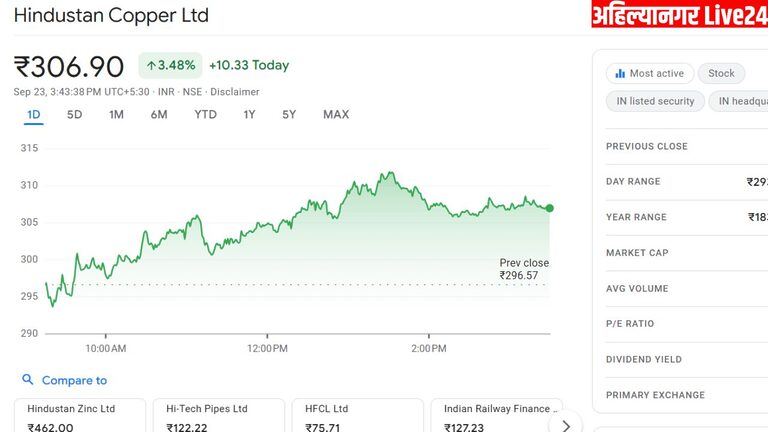Image resolution: width=768 pixels, height=432 pixels.
Task: Click the green end-point marker on chart
Action: pos(550,208)
